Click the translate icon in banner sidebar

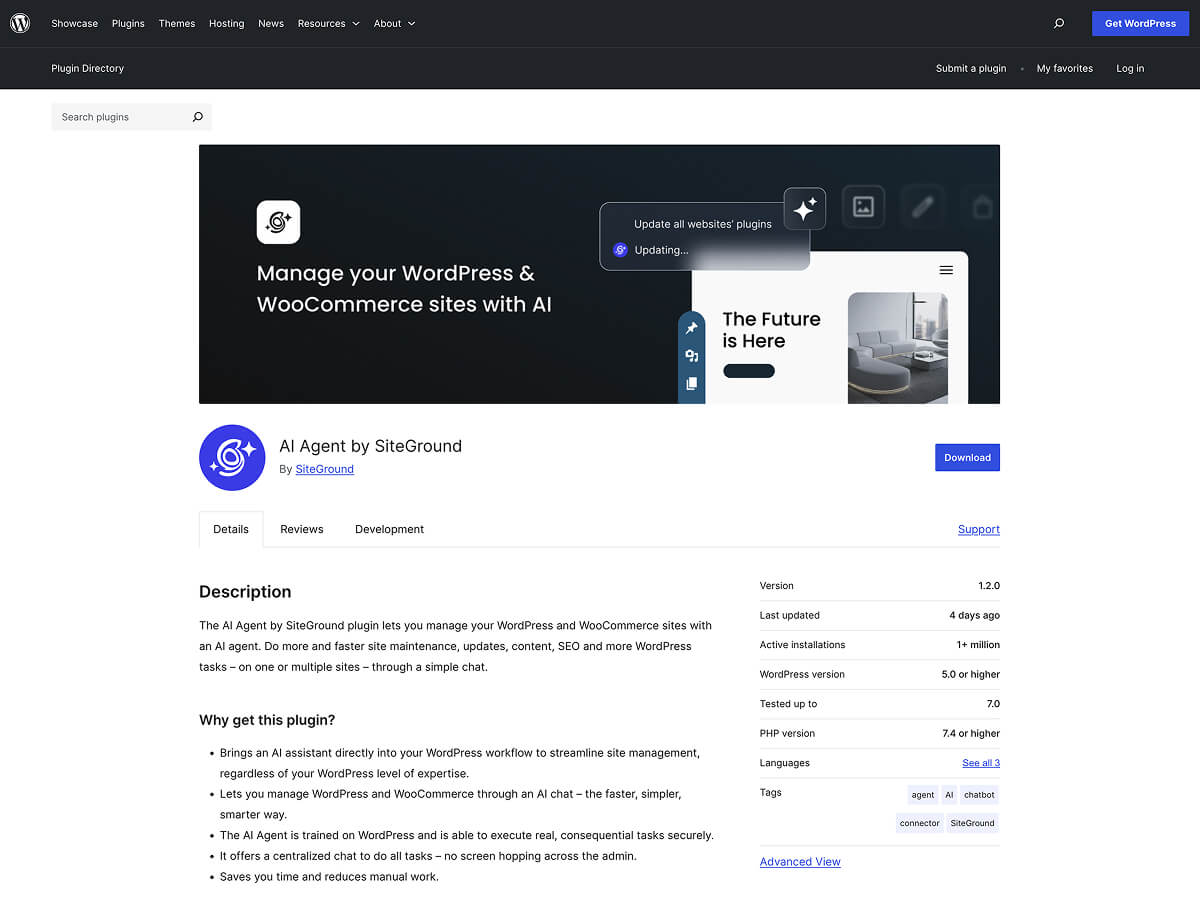coord(691,356)
